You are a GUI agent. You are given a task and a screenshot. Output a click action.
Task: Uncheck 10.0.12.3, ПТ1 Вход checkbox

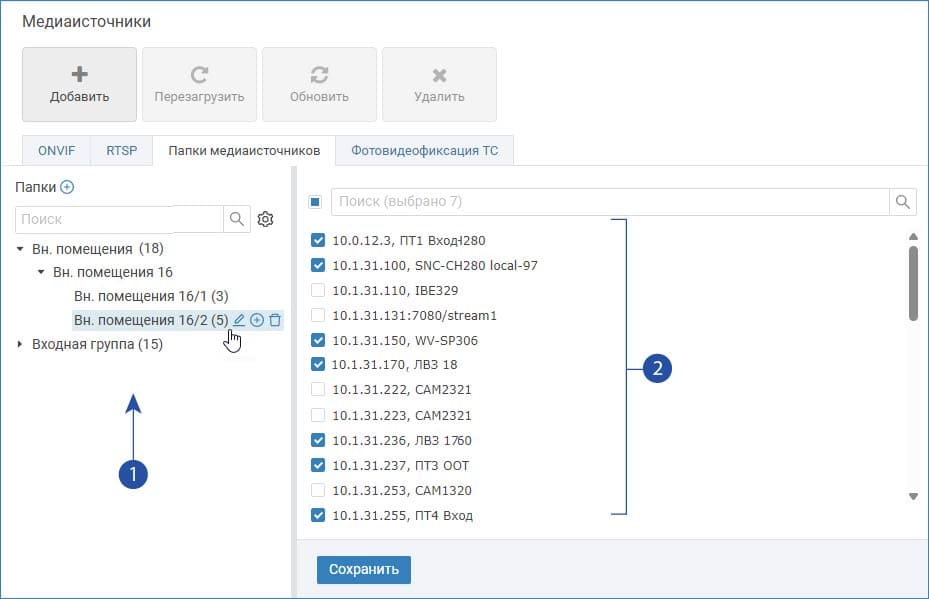pos(318,240)
